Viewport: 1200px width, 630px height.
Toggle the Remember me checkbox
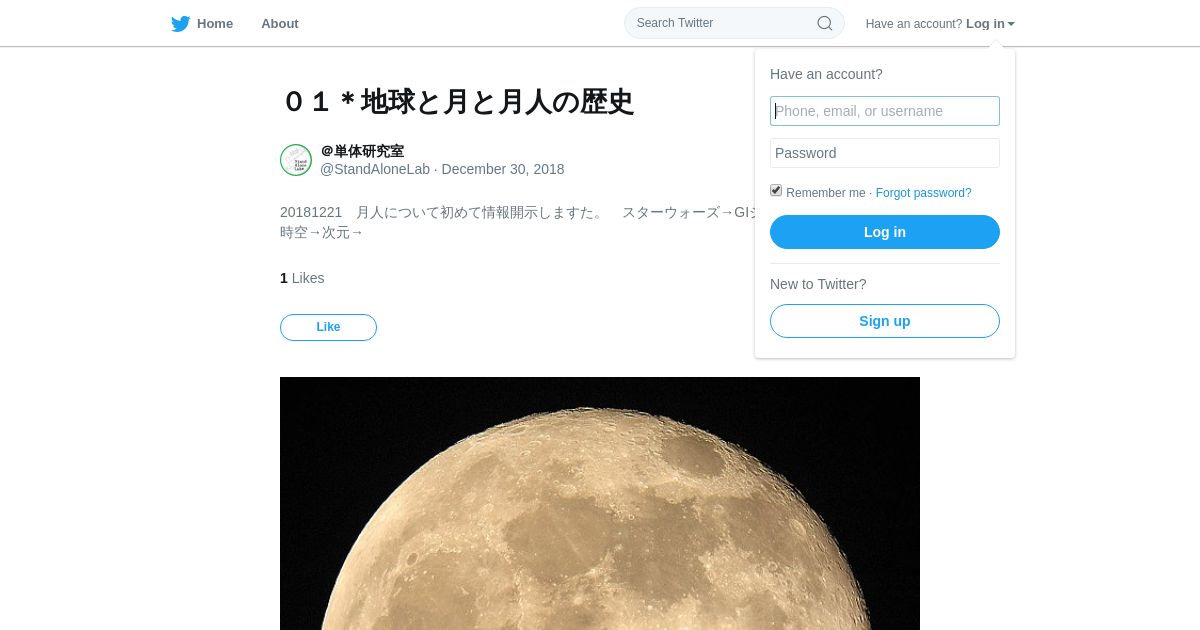click(x=776, y=190)
